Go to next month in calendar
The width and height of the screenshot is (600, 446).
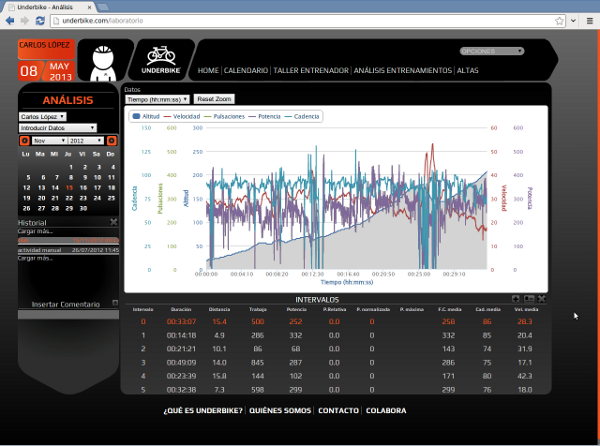pyautogui.click(x=111, y=141)
